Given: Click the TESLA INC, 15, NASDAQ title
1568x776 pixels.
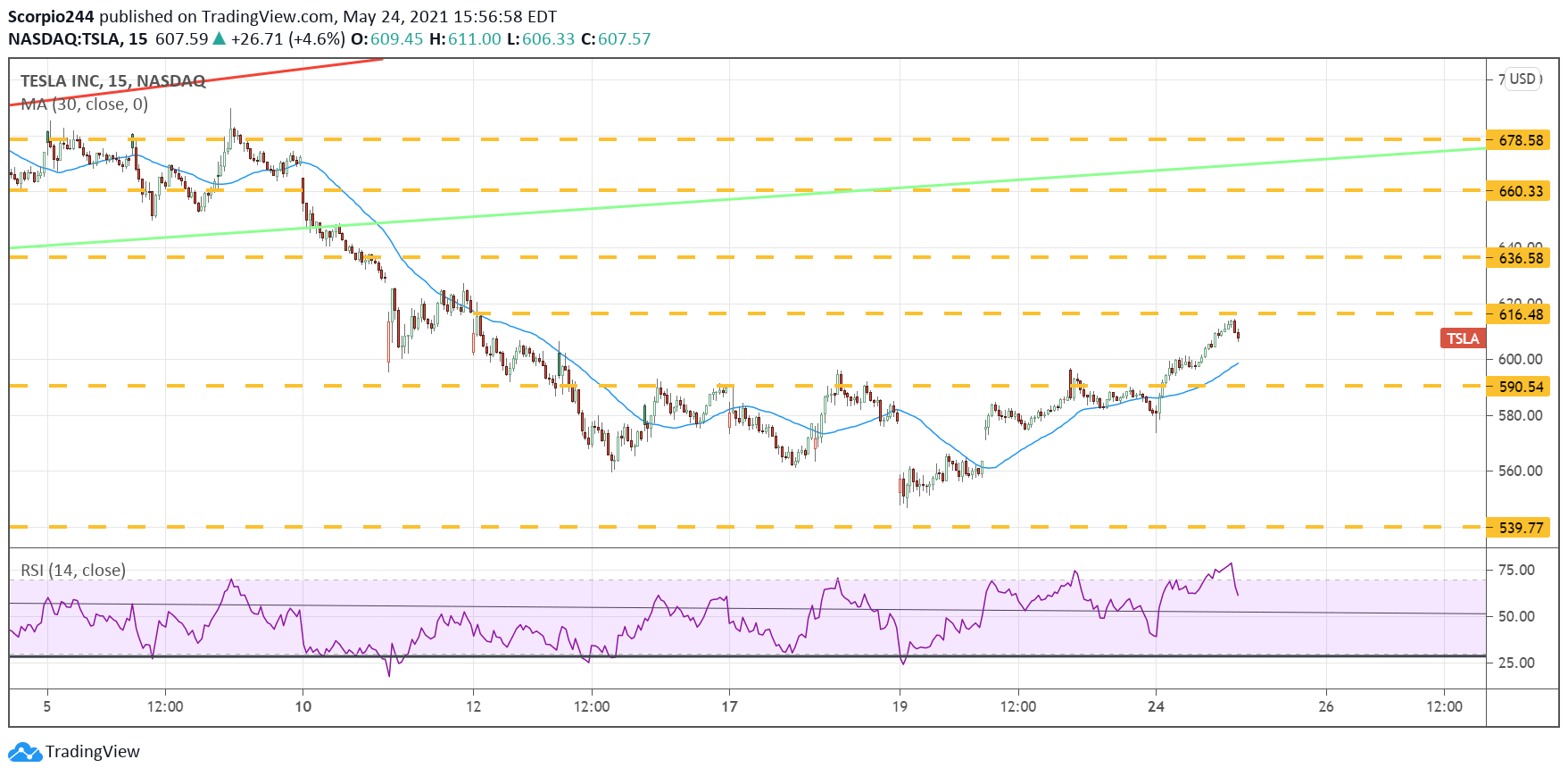Looking at the screenshot, I should pyautogui.click(x=113, y=81).
